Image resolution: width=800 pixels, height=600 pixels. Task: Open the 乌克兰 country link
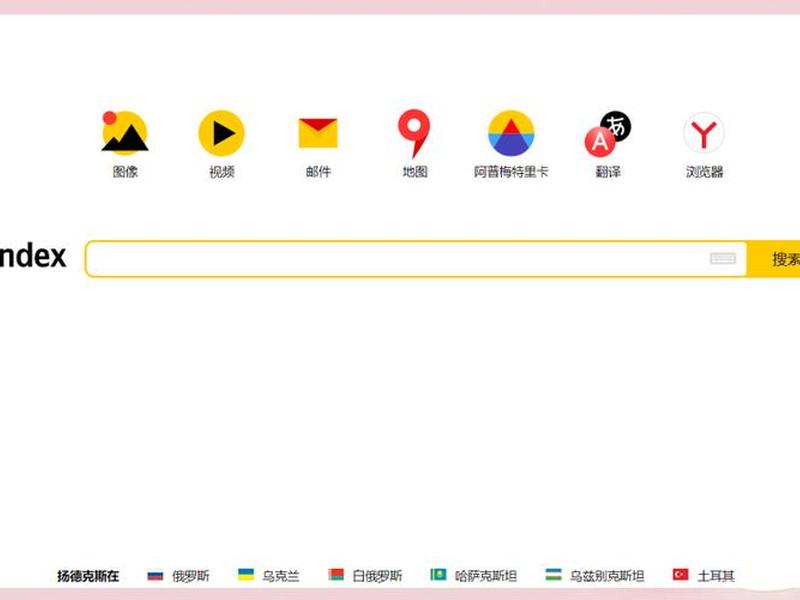pos(281,576)
